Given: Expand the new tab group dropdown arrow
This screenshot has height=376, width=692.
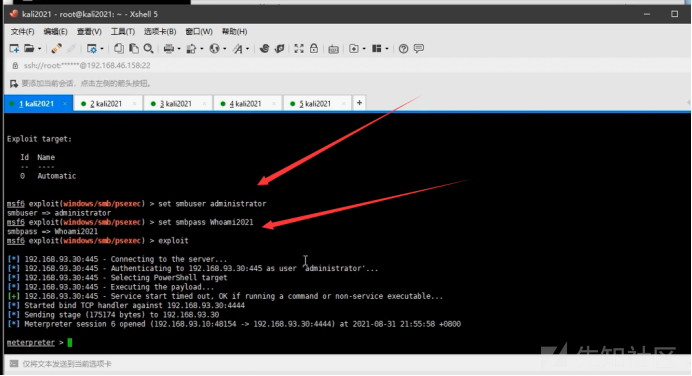Looking at the screenshot, I should pyautogui.click(x=364, y=49).
